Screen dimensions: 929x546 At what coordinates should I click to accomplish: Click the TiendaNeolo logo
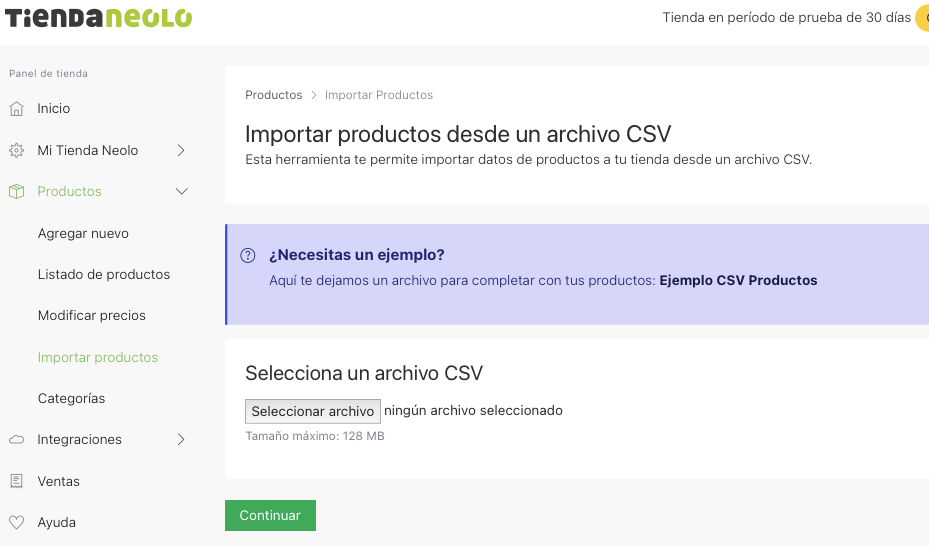pyautogui.click(x=96, y=18)
